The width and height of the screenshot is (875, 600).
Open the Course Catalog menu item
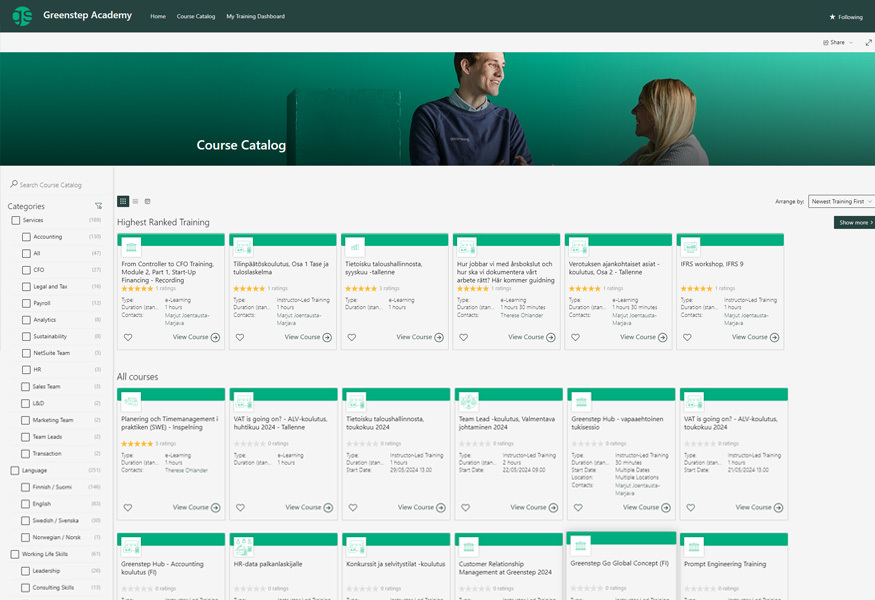[x=196, y=16]
